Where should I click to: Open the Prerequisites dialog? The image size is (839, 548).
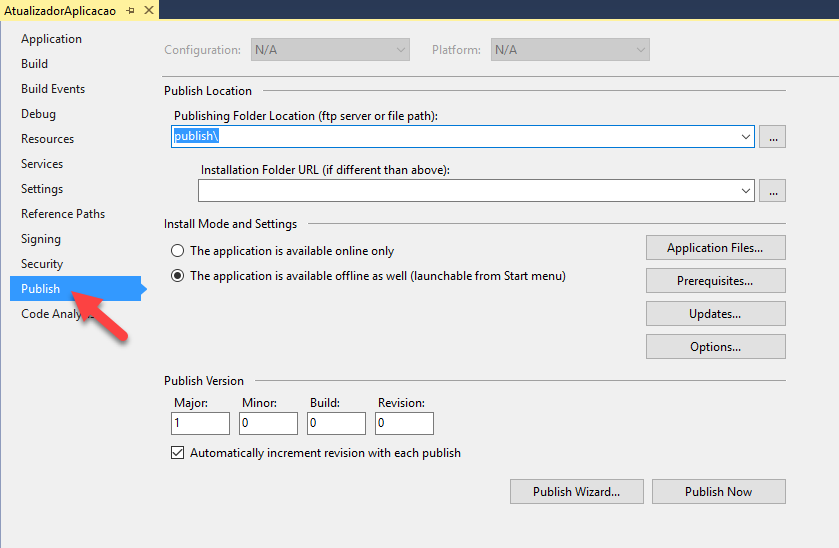(715, 281)
